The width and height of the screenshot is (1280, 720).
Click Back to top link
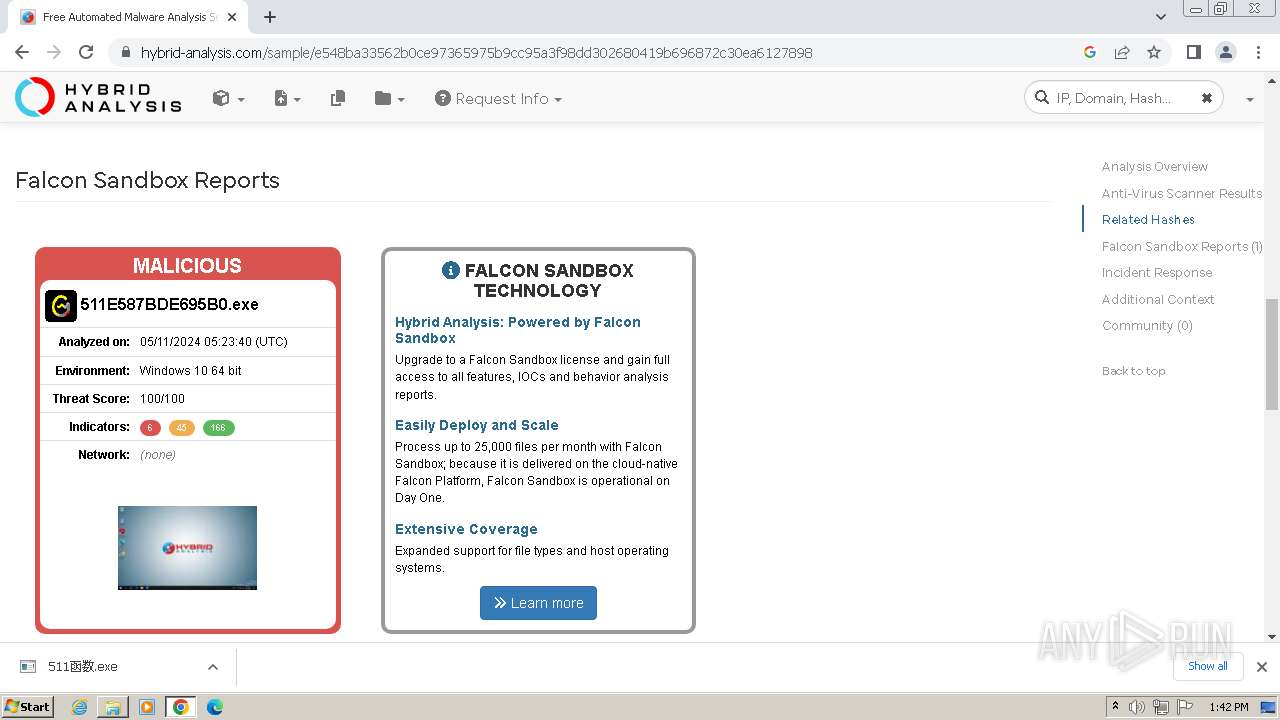click(1133, 371)
